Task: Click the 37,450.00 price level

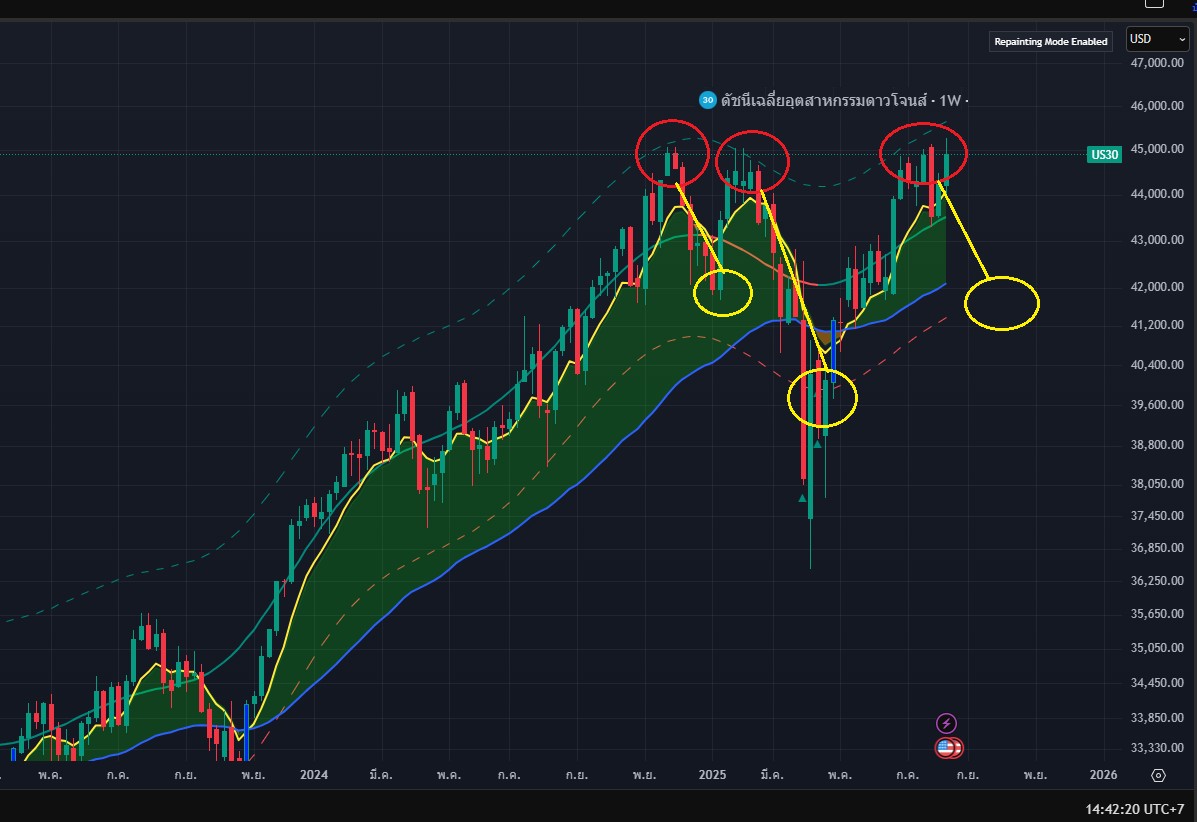Action: coord(1157,516)
